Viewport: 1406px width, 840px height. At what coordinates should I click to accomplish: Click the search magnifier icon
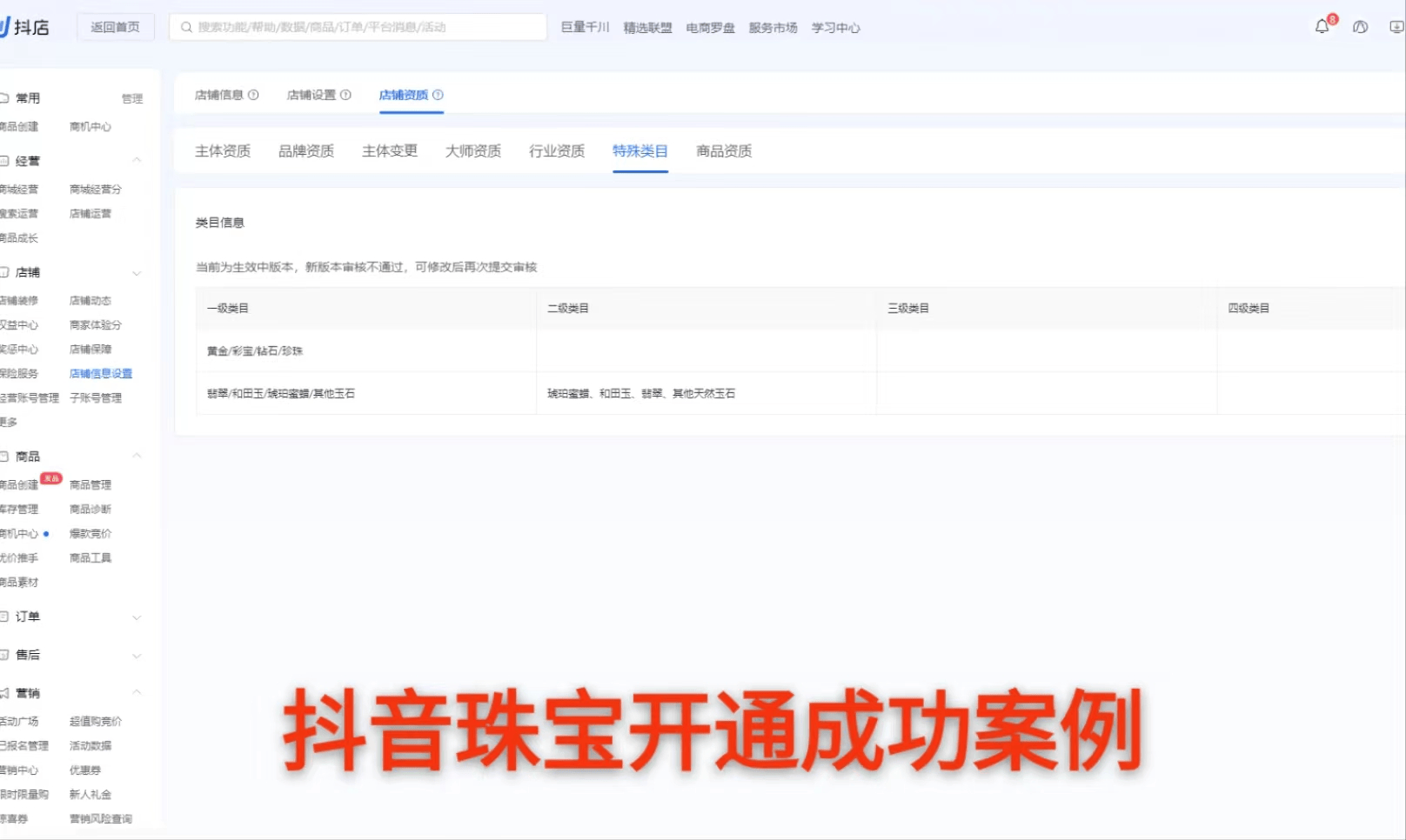[x=186, y=27]
